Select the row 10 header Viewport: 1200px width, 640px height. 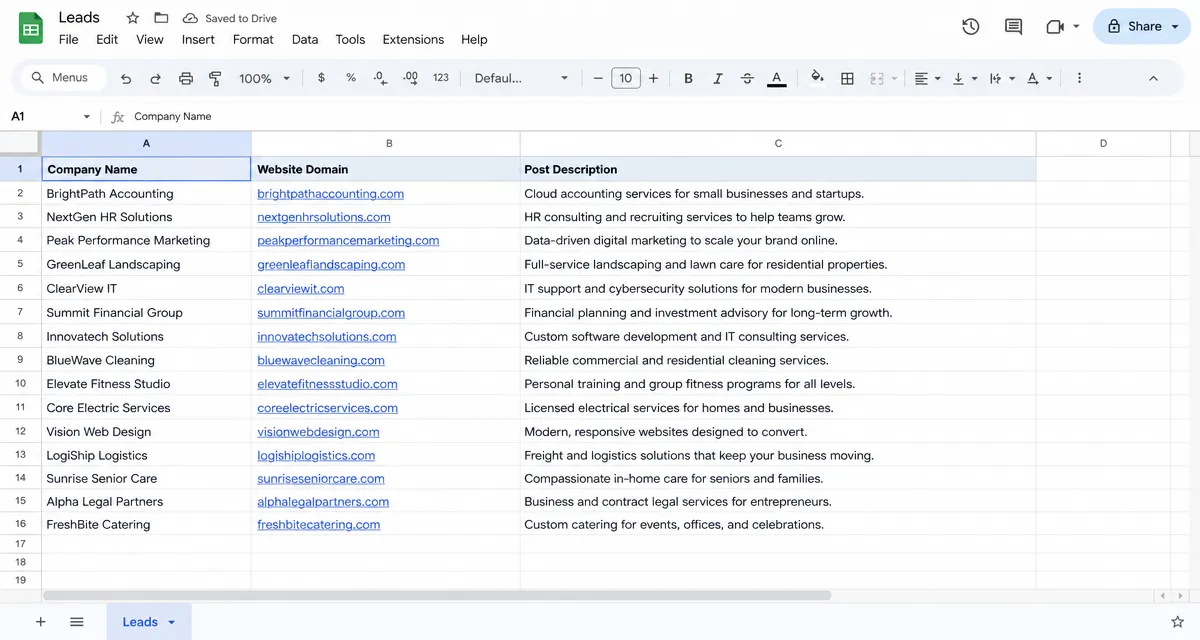click(x=21, y=384)
